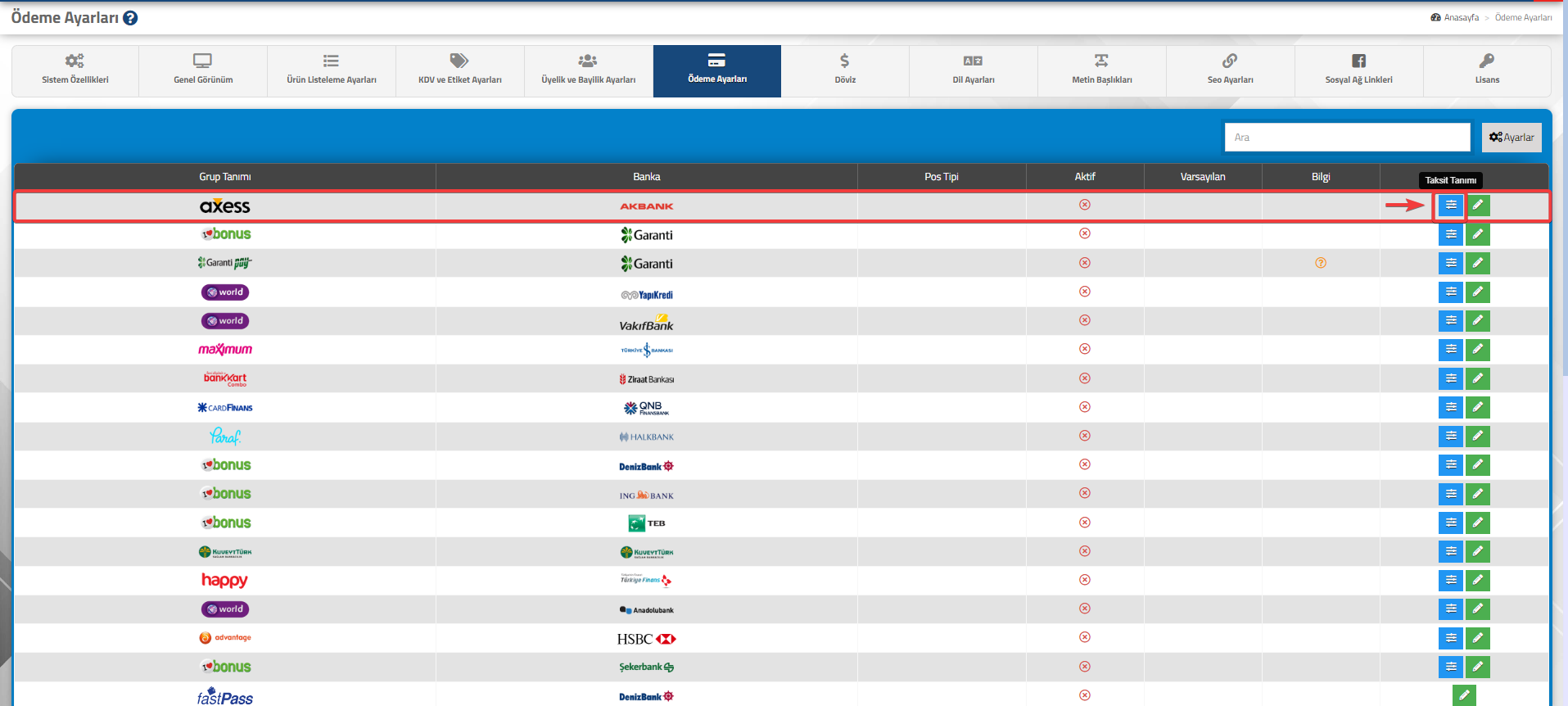Open the Sistem Özellikleri tab
This screenshot has width=1568, height=706.
tap(75, 71)
